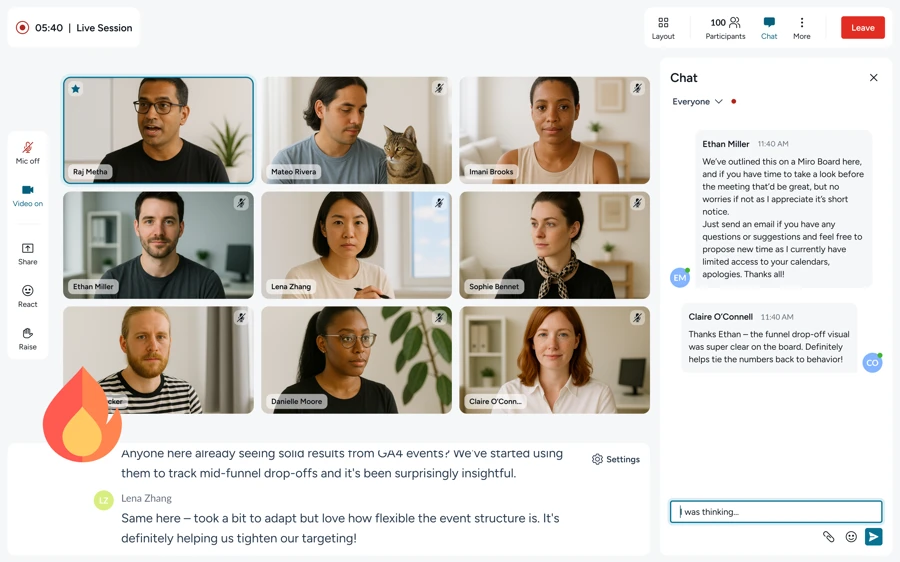Open the More options menu
This screenshot has width=900, height=562.
[801, 28]
